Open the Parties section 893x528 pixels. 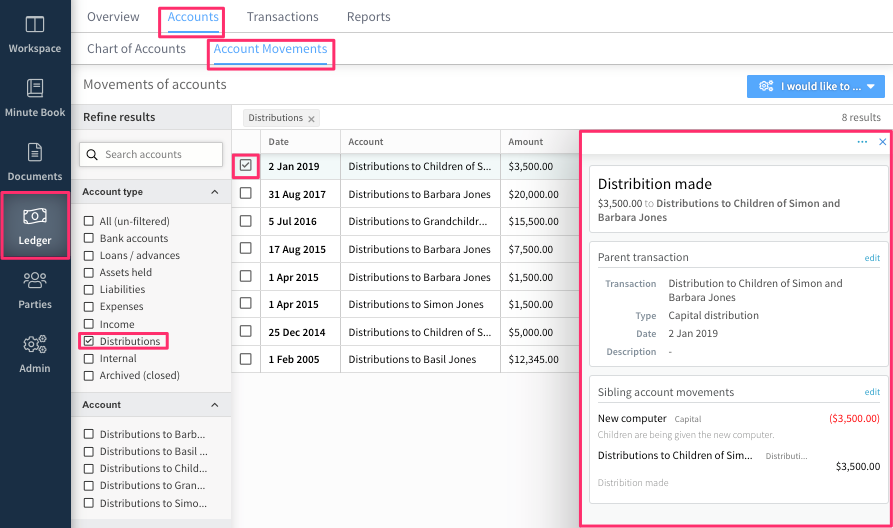[35, 290]
